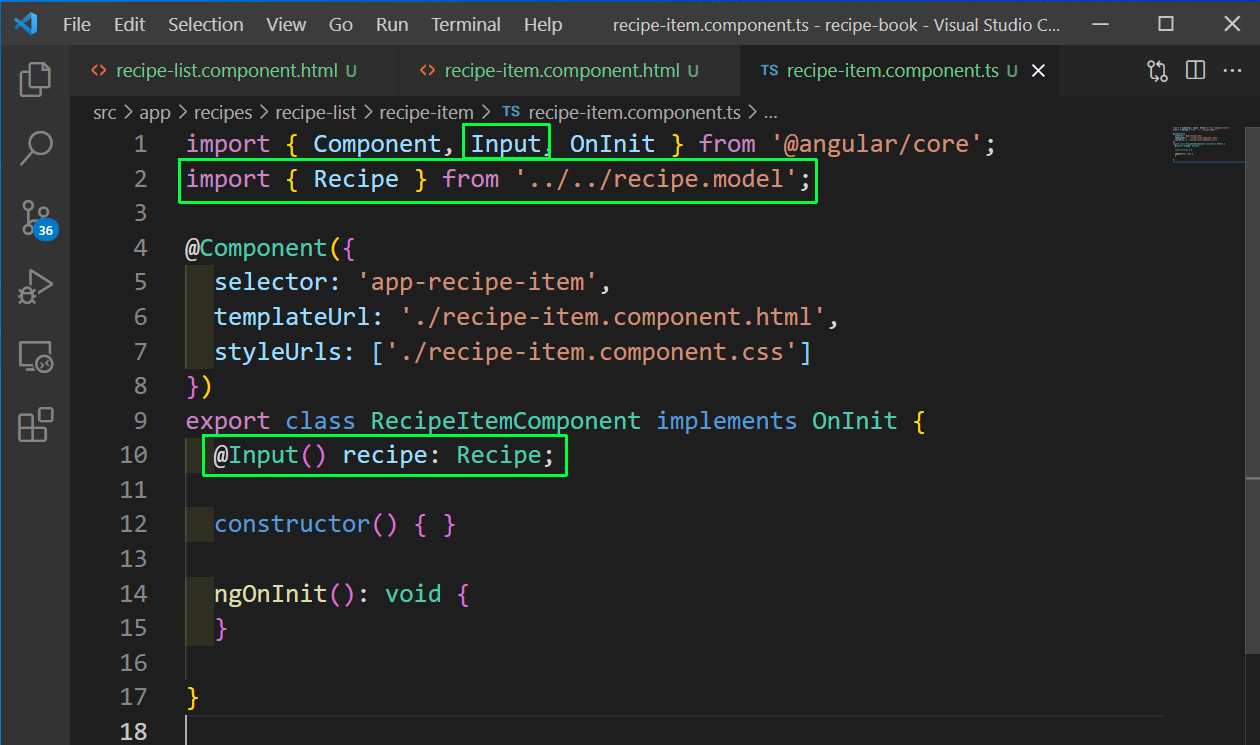Open the Selection menu
Screen dimensions: 1260x745
point(206,24)
